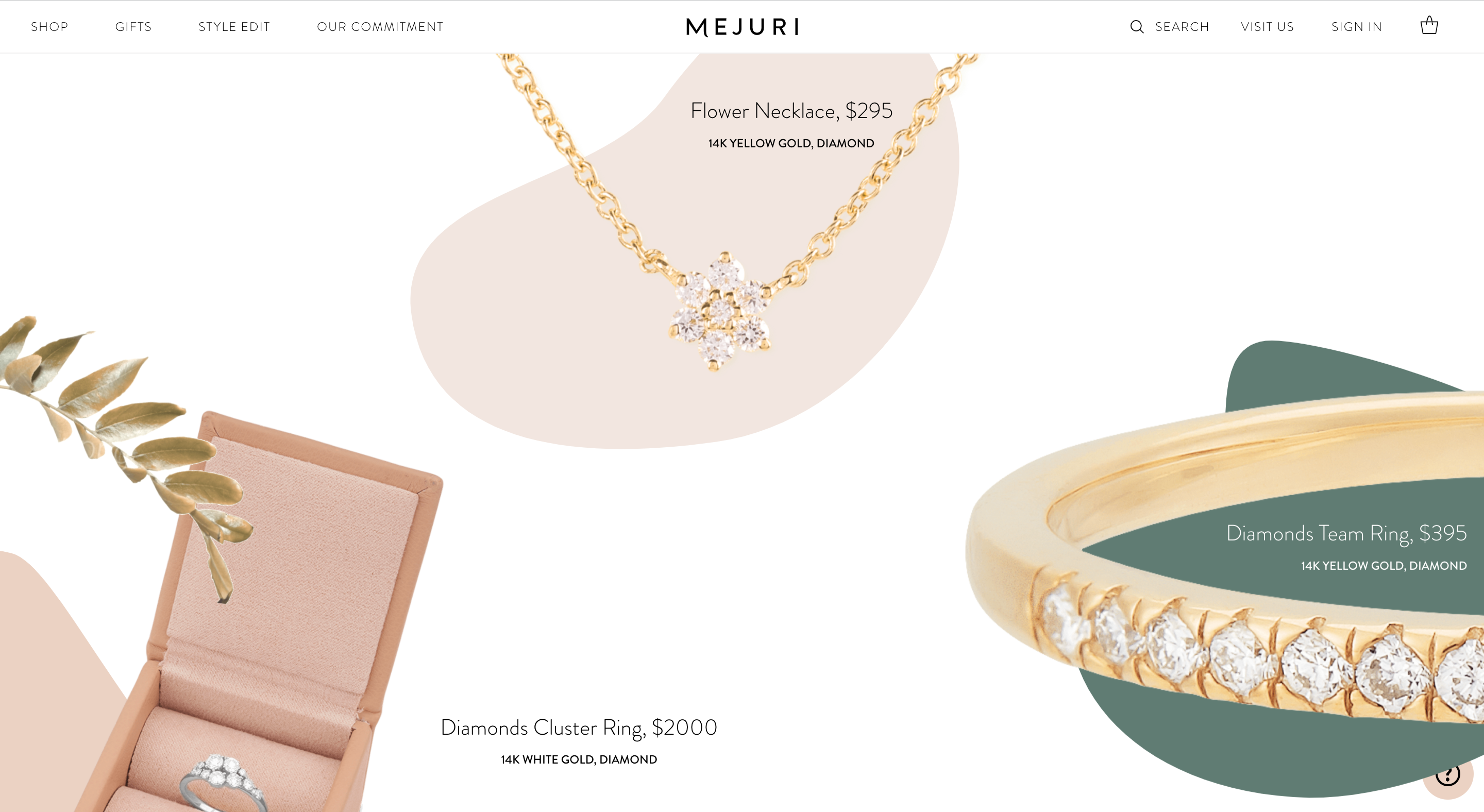This screenshot has width=1484, height=812.
Task: Open the shopping bag icon
Action: [1429, 26]
